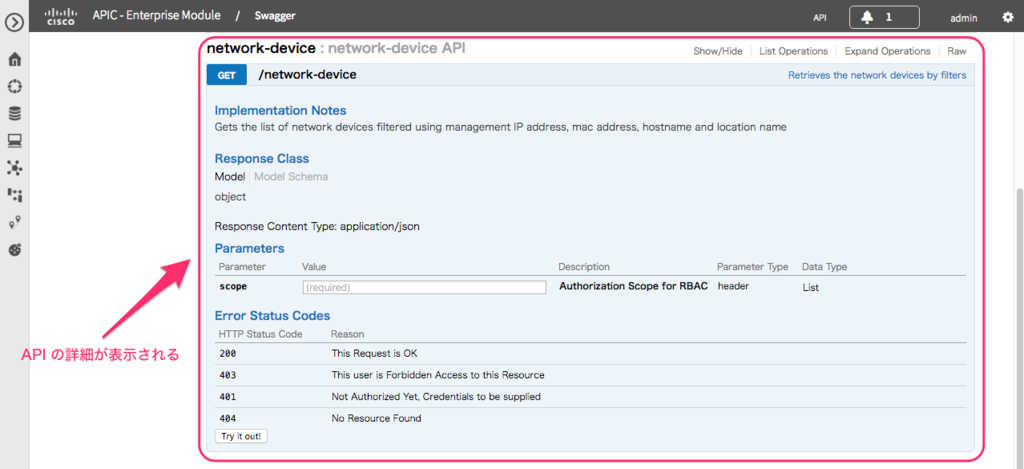Click 'Response Content Type: application/json' text
This screenshot has height=469, width=1024.
pos(317,227)
